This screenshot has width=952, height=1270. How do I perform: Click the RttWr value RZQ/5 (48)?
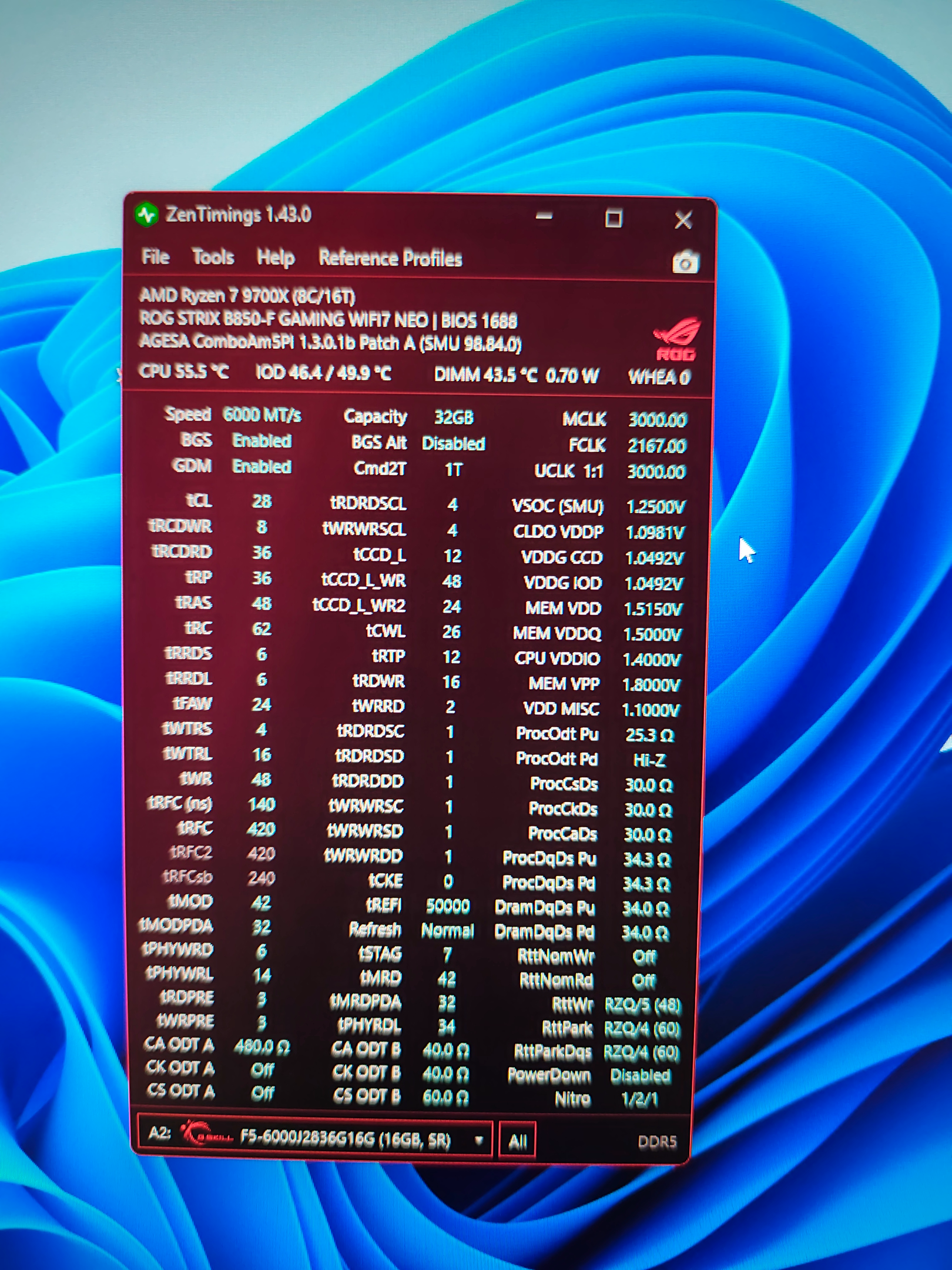point(643,1005)
